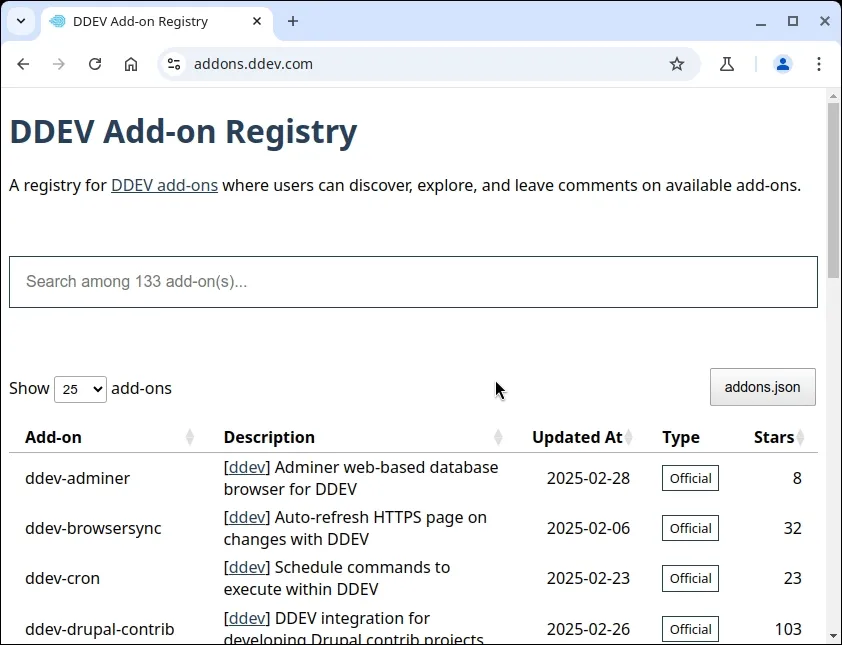Go back to the previous page

coord(23,64)
